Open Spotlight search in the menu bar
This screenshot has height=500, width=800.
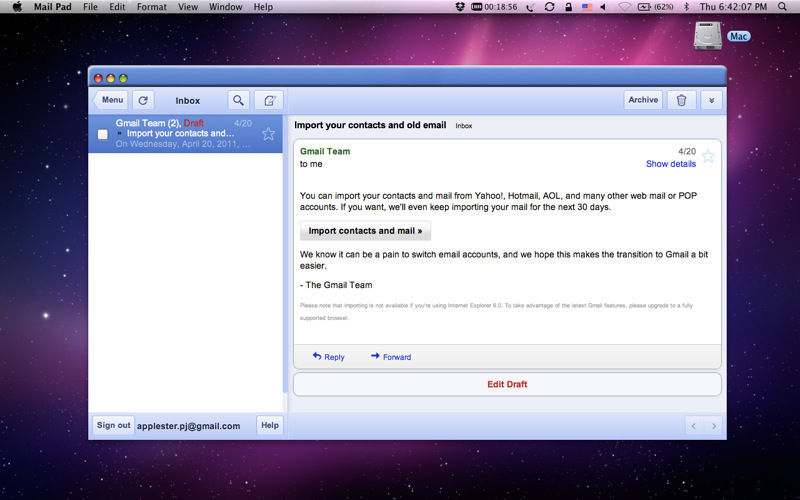point(782,7)
